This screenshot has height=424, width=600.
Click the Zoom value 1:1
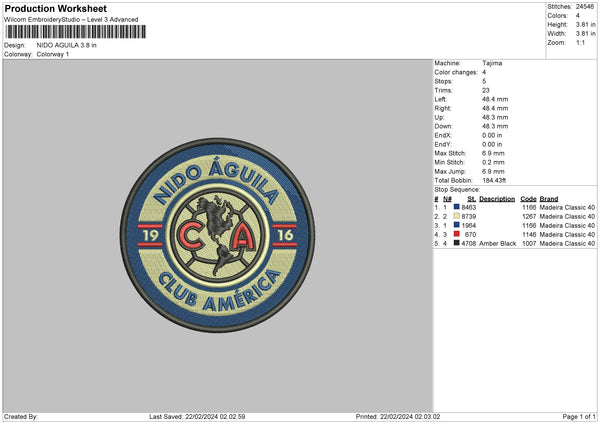(x=580, y=43)
